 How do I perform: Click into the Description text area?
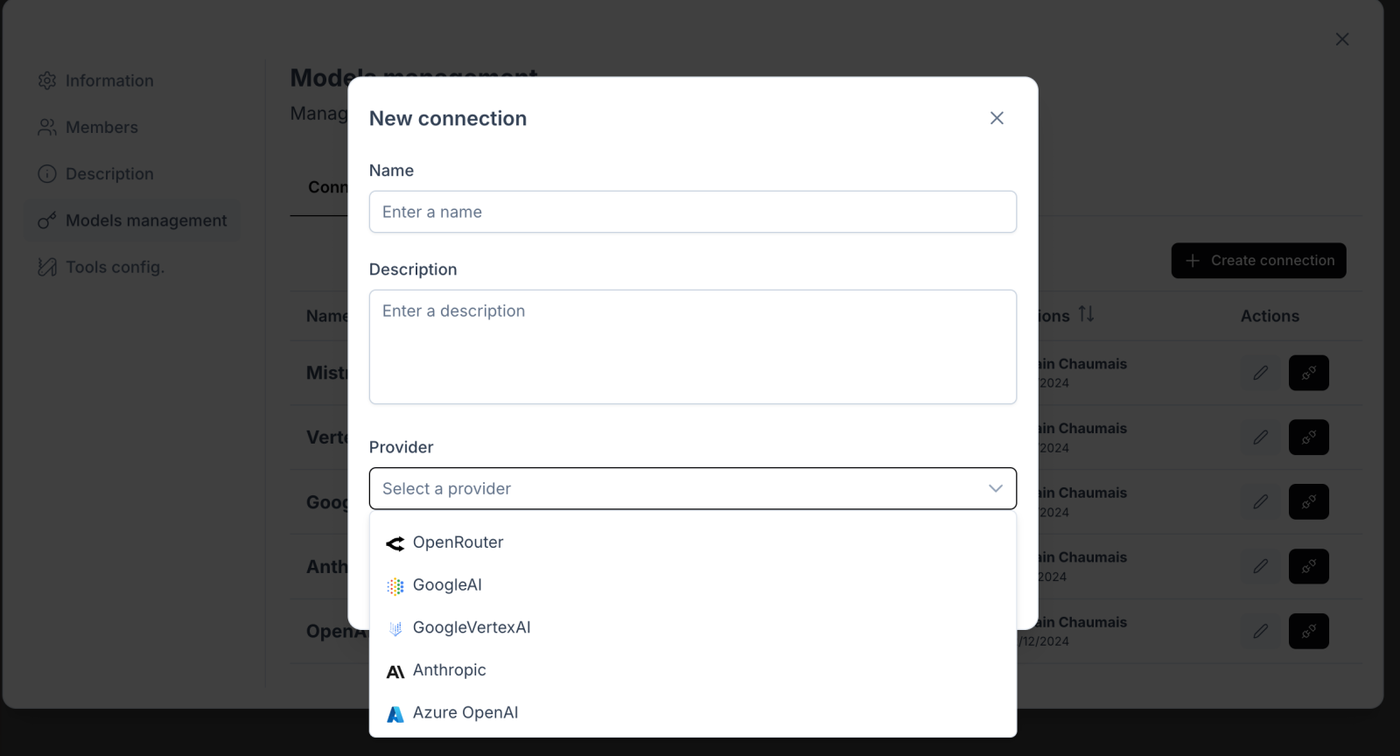point(692,346)
